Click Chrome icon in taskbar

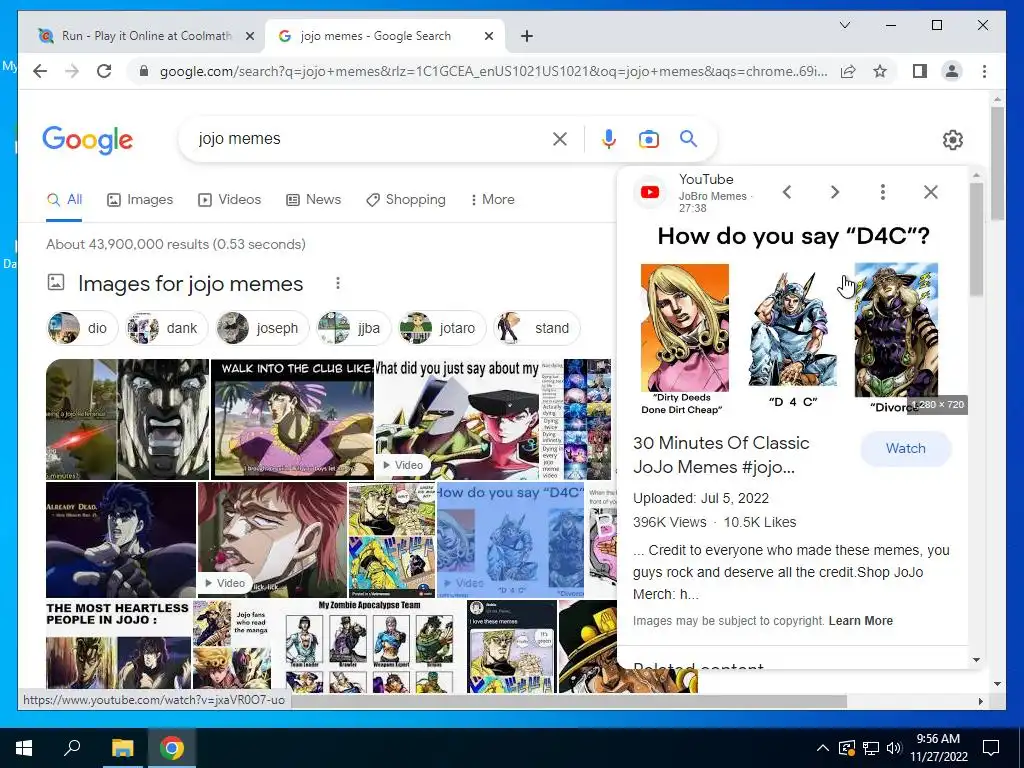[172, 748]
